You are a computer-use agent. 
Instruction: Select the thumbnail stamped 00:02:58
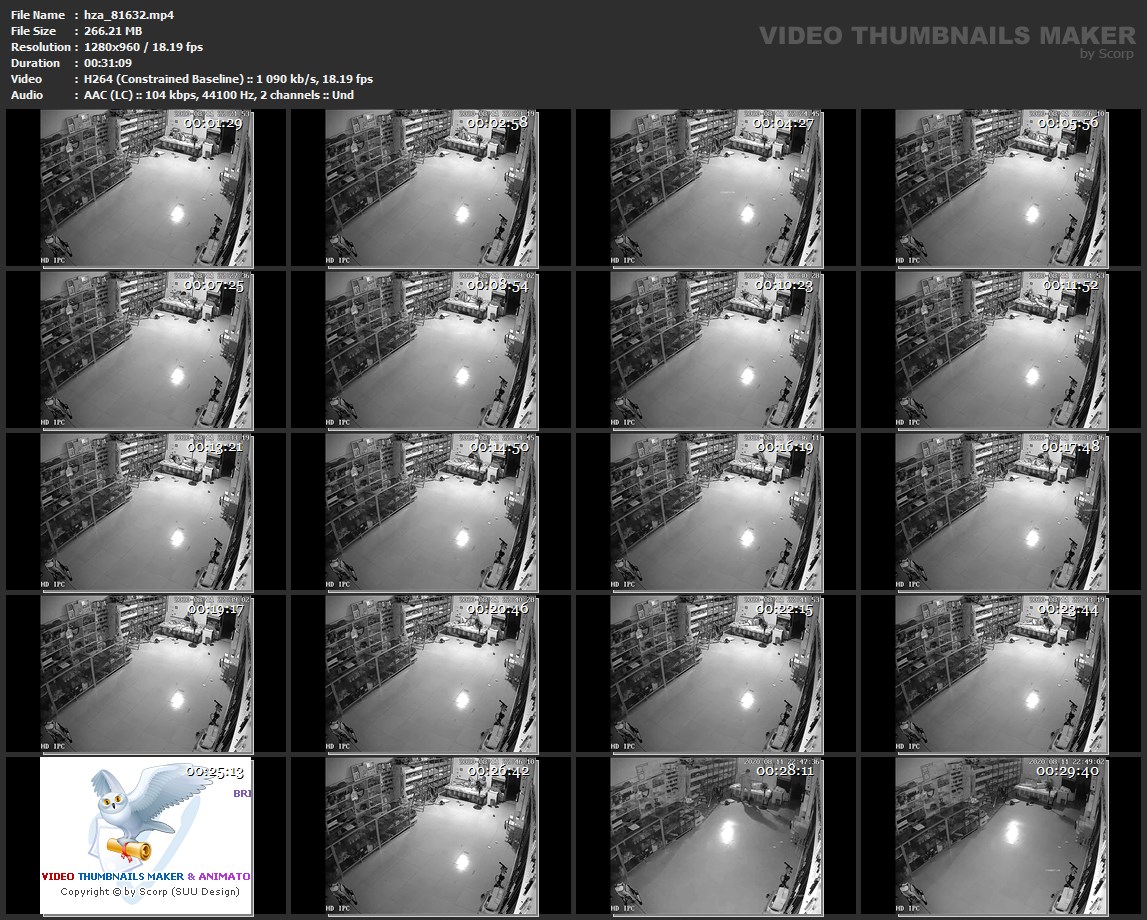431,188
